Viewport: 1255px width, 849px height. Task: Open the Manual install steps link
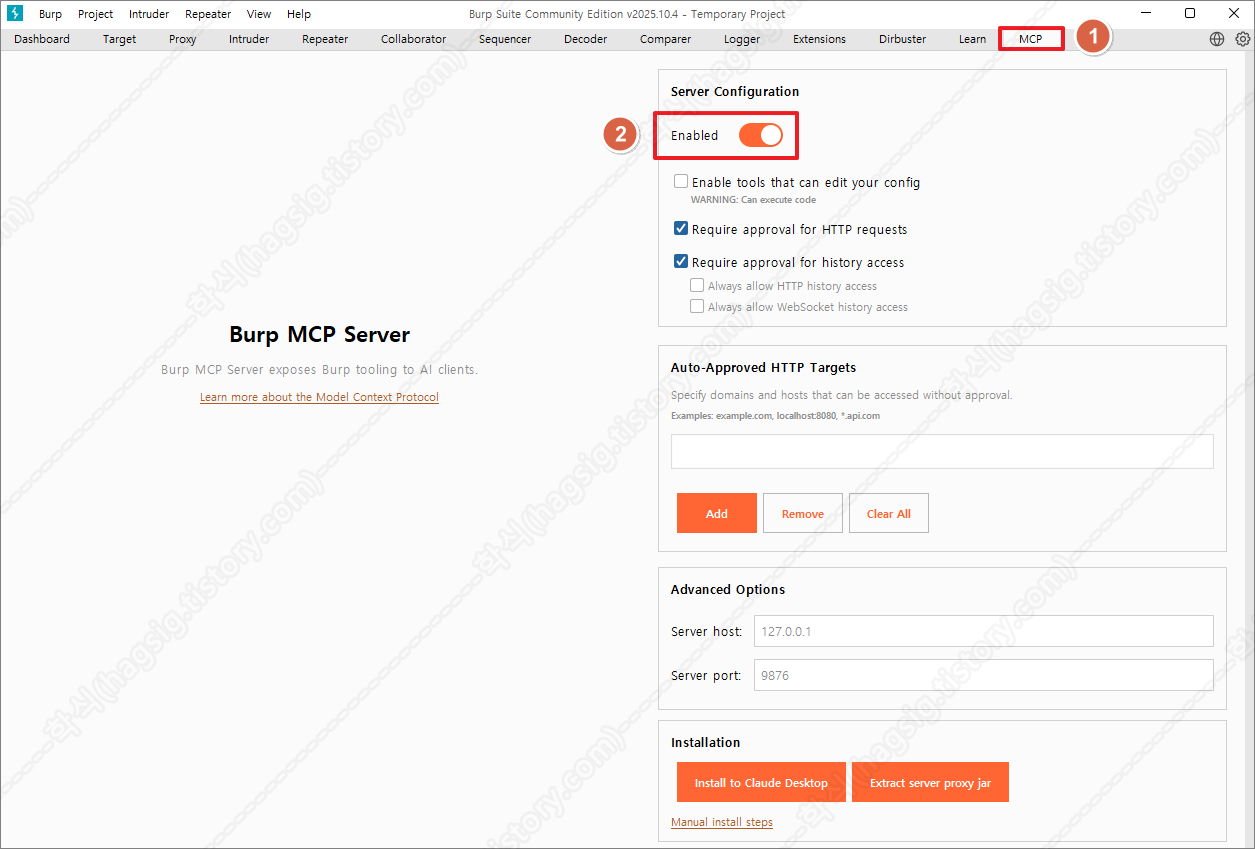[722, 822]
